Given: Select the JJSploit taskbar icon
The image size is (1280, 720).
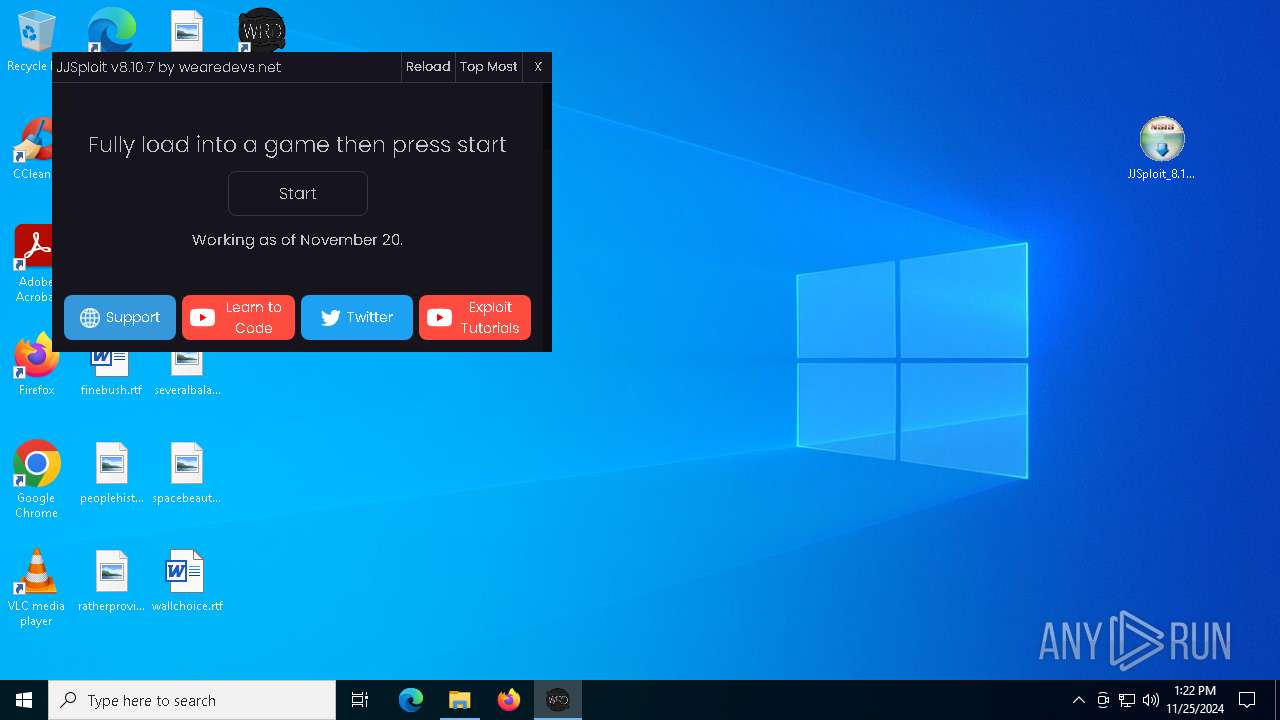Looking at the screenshot, I should [x=557, y=700].
